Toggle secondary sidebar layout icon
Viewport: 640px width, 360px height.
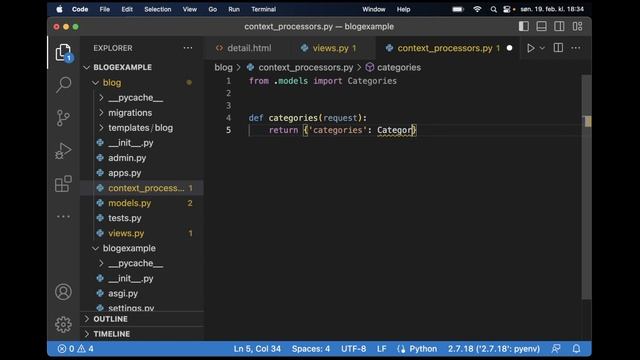[559, 27]
